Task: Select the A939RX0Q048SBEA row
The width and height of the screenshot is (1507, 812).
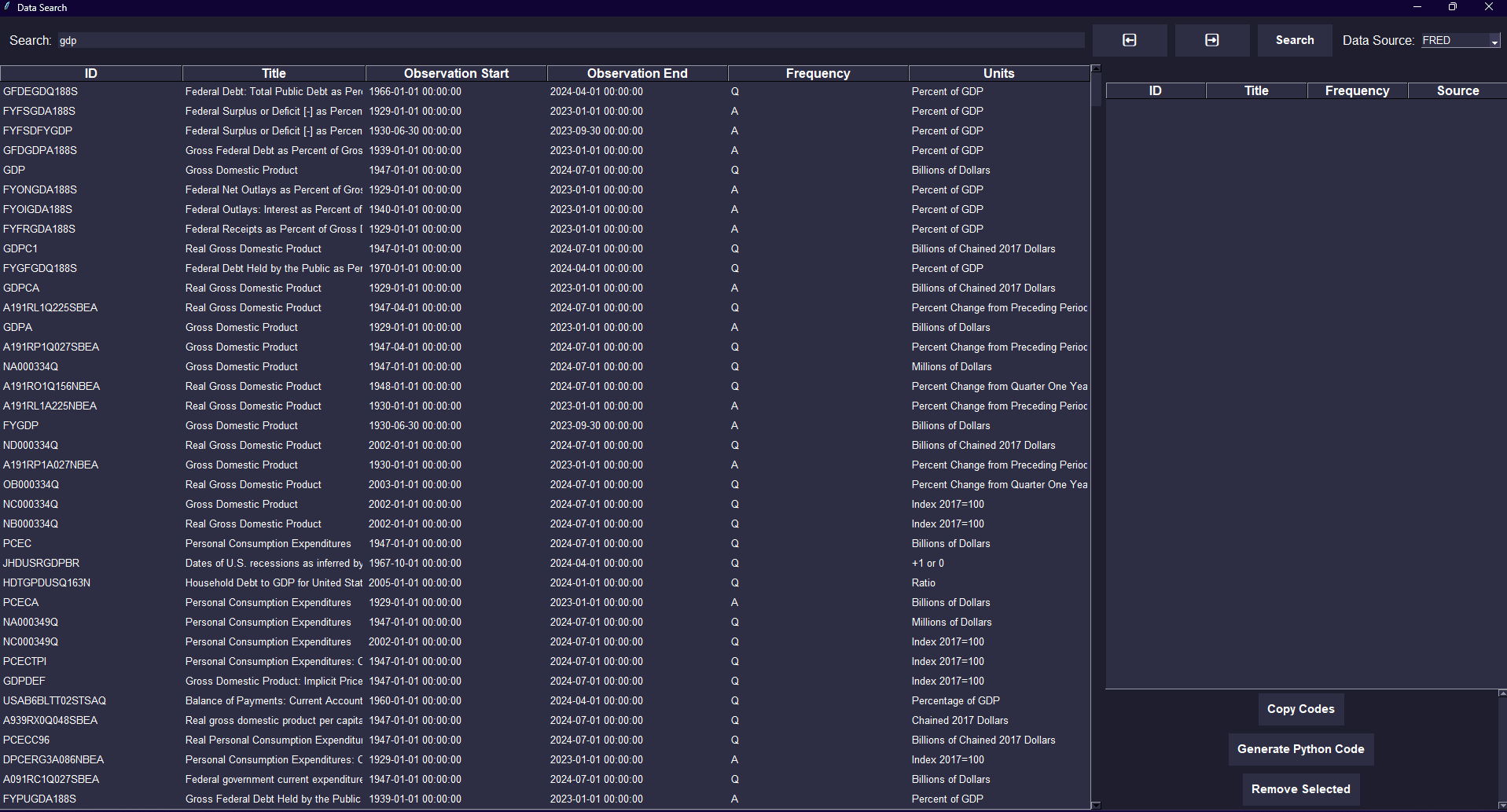Action: (545, 721)
